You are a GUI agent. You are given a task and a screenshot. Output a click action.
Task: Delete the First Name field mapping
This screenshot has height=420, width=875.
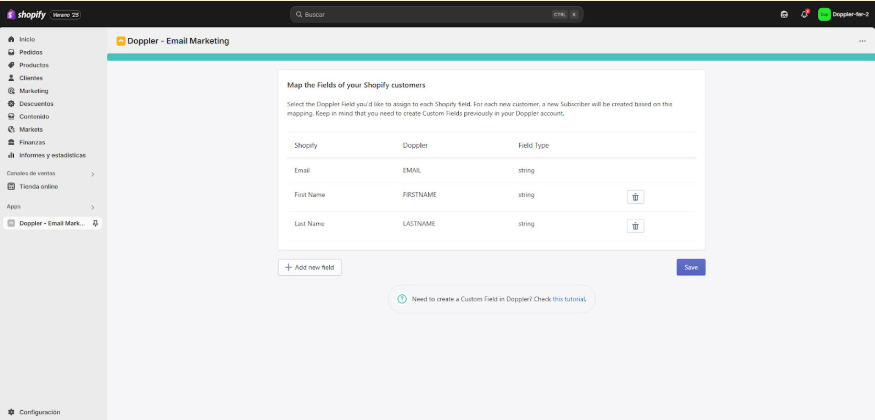tap(635, 197)
